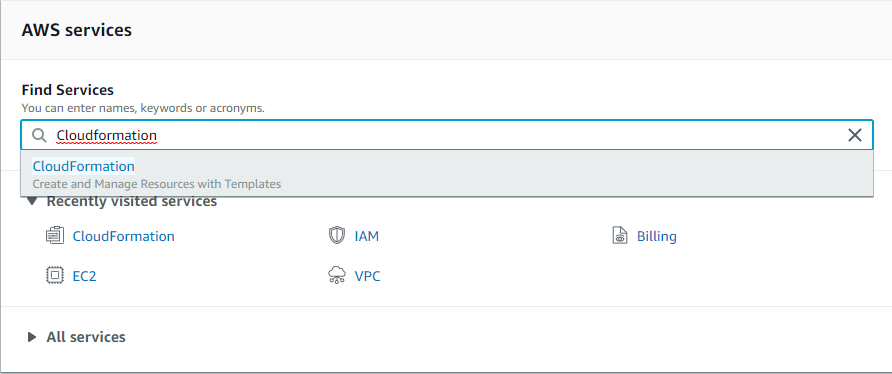
Task: Click the CloudFormation icon in recently visited services
Action: coord(55,236)
